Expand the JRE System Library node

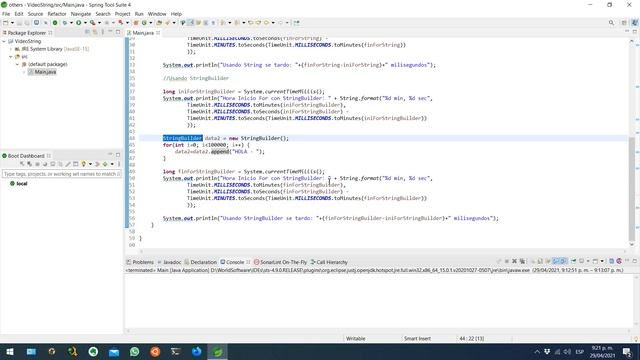11,49
